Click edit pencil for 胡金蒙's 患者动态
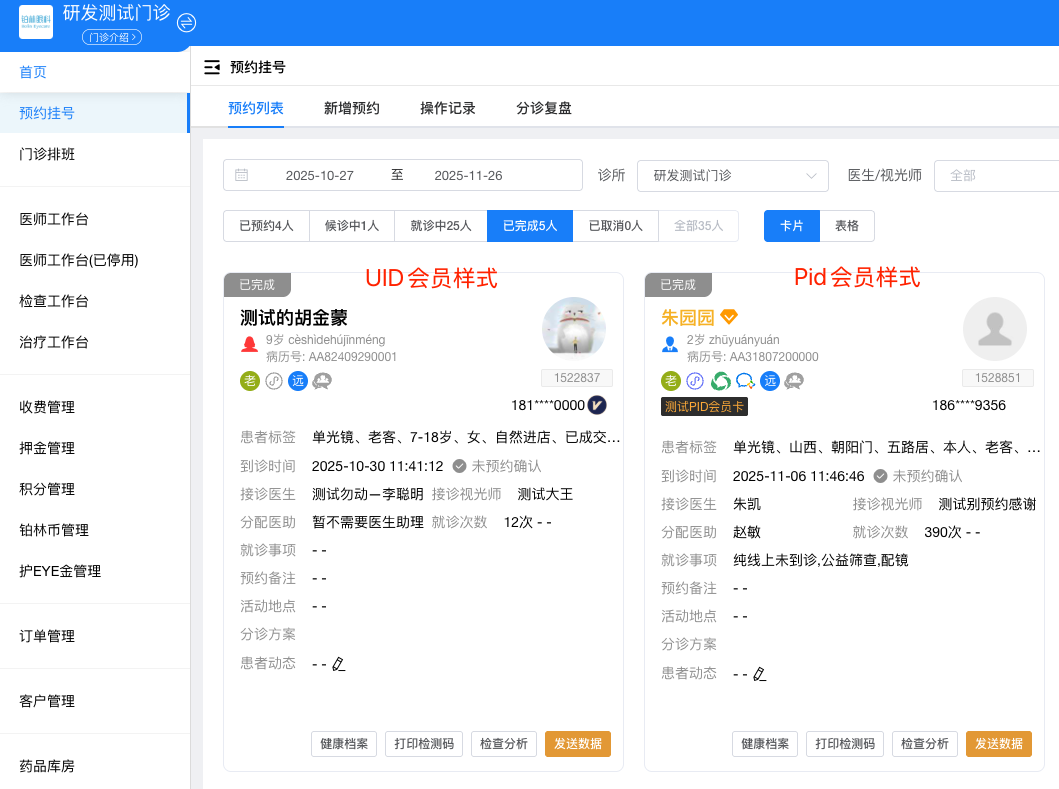 (x=339, y=664)
